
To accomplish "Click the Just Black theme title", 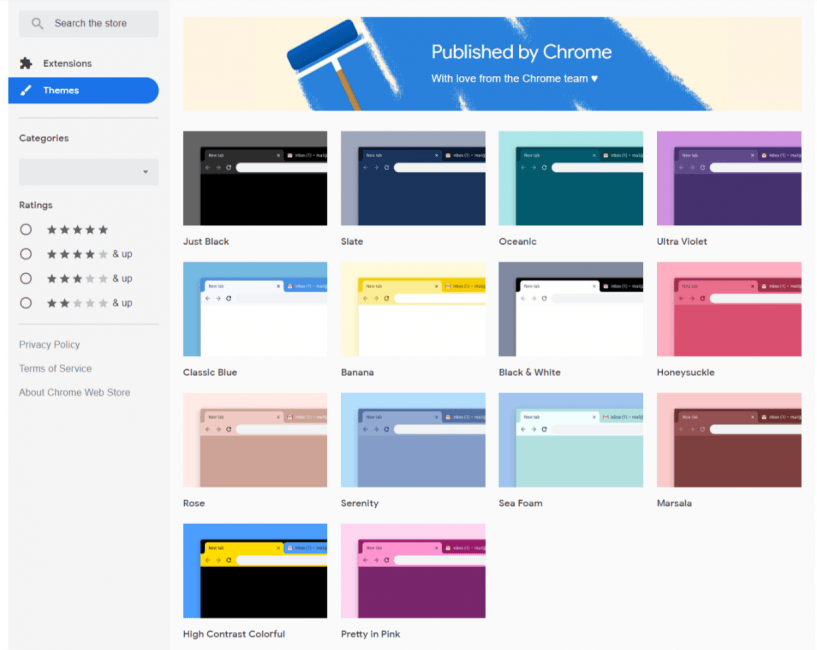I will click(206, 241).
